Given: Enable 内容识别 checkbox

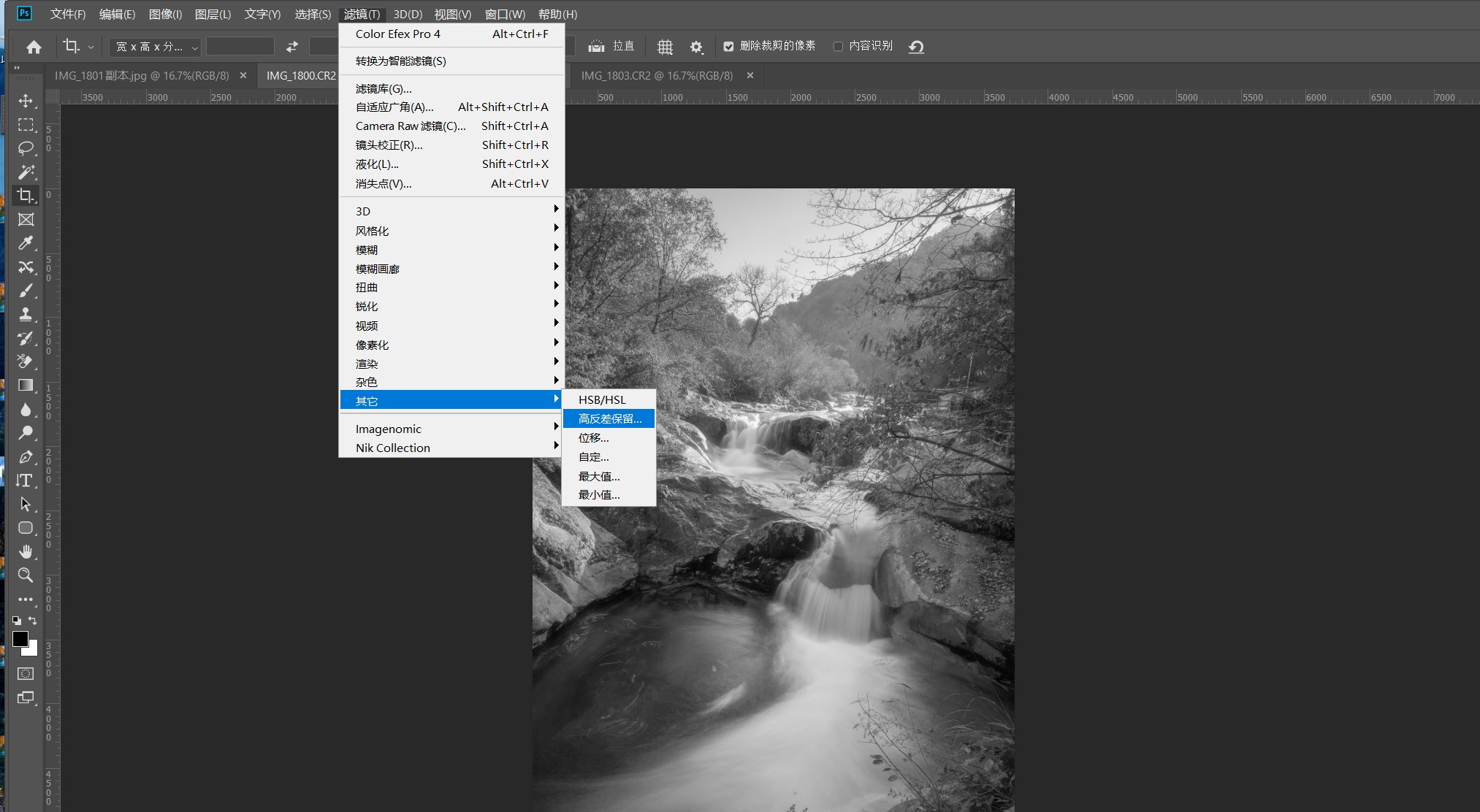Looking at the screenshot, I should click(838, 47).
